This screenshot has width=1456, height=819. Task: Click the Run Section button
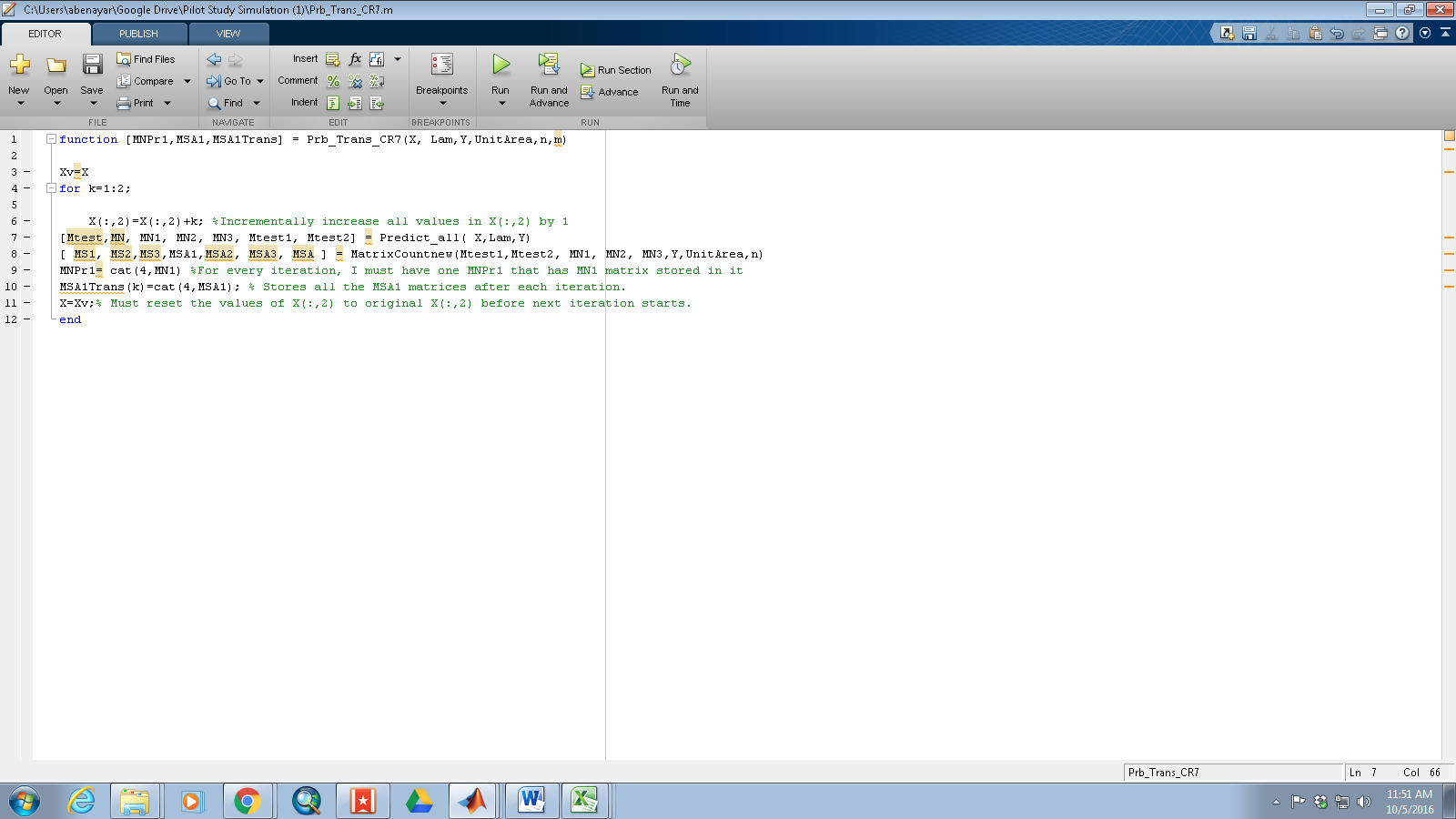click(616, 70)
